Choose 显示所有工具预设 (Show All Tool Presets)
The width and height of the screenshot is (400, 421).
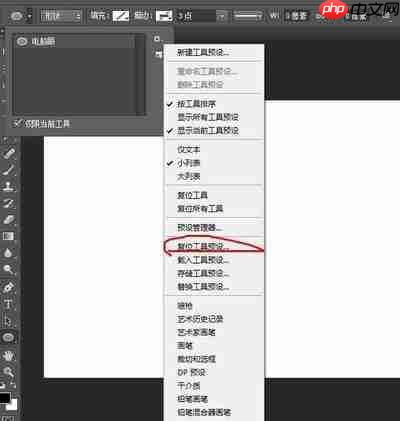point(214,117)
